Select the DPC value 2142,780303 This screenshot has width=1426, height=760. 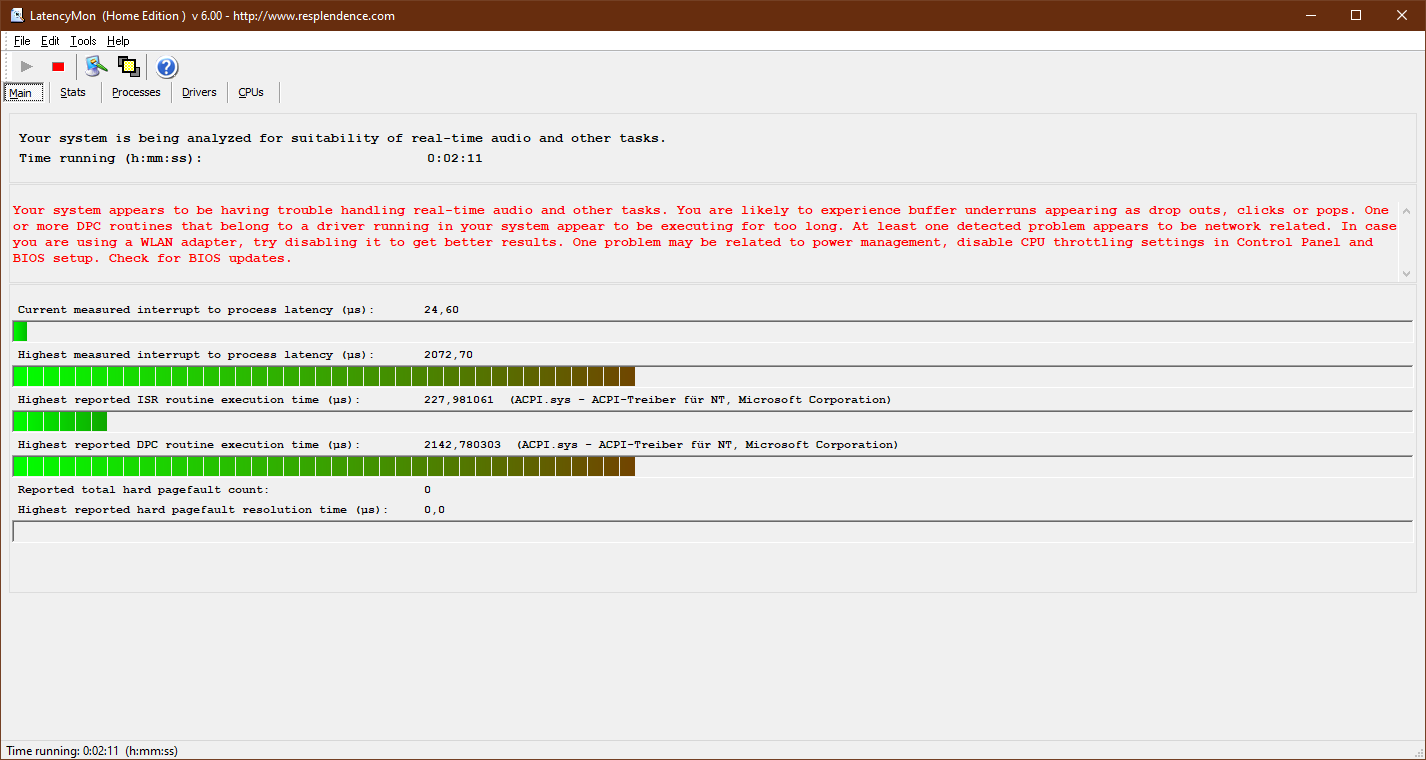463,445
